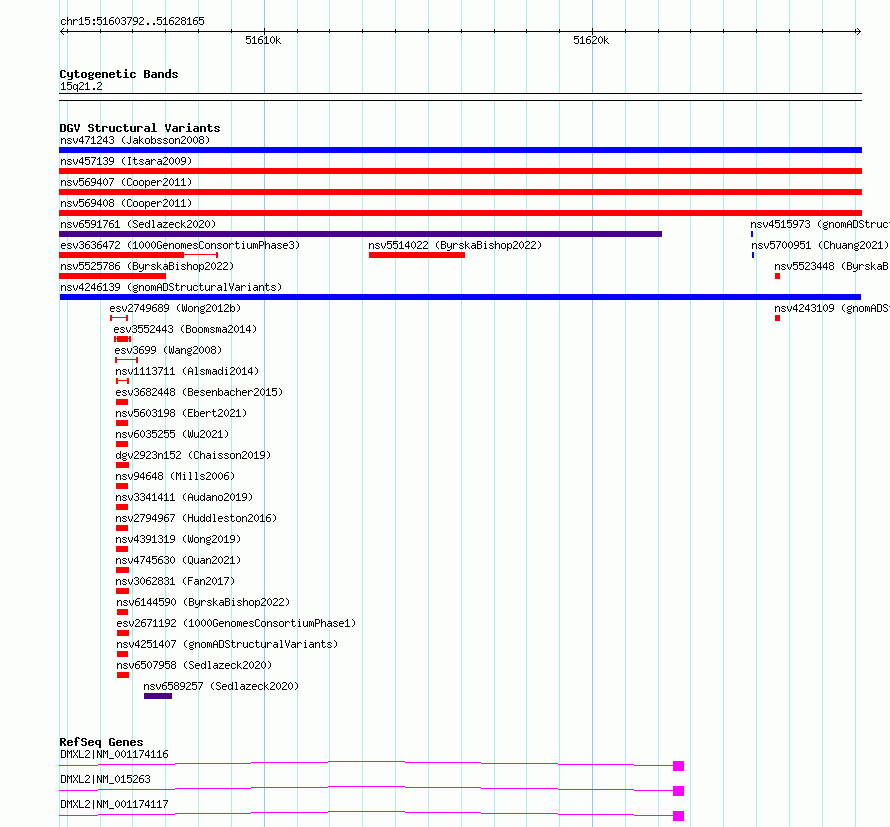Click the DGV Structural Variants track title
The width and height of the screenshot is (890, 827).
pyautogui.click(x=140, y=128)
